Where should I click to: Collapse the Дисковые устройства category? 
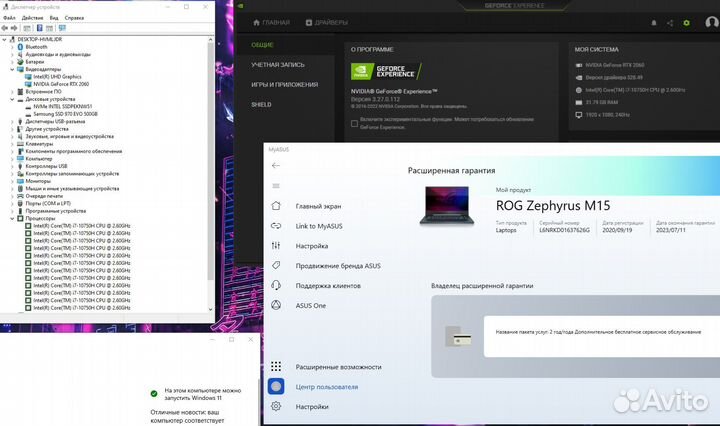[x=12, y=99]
